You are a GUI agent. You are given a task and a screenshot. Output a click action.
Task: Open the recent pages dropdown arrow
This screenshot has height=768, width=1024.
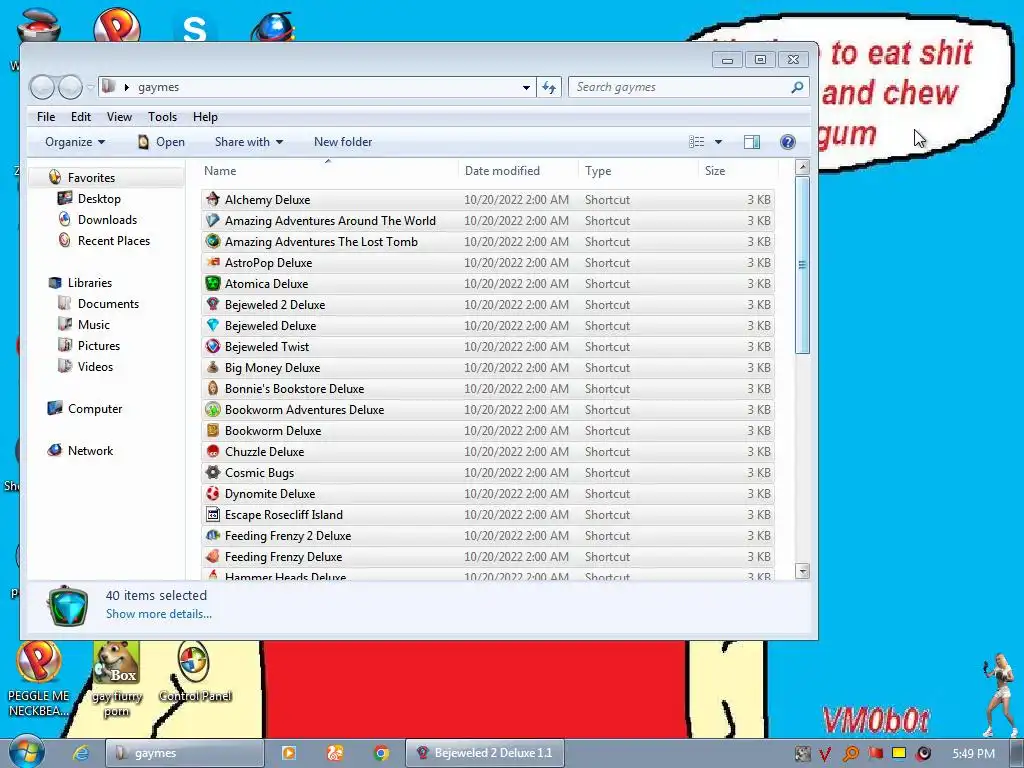pyautogui.click(x=90, y=87)
